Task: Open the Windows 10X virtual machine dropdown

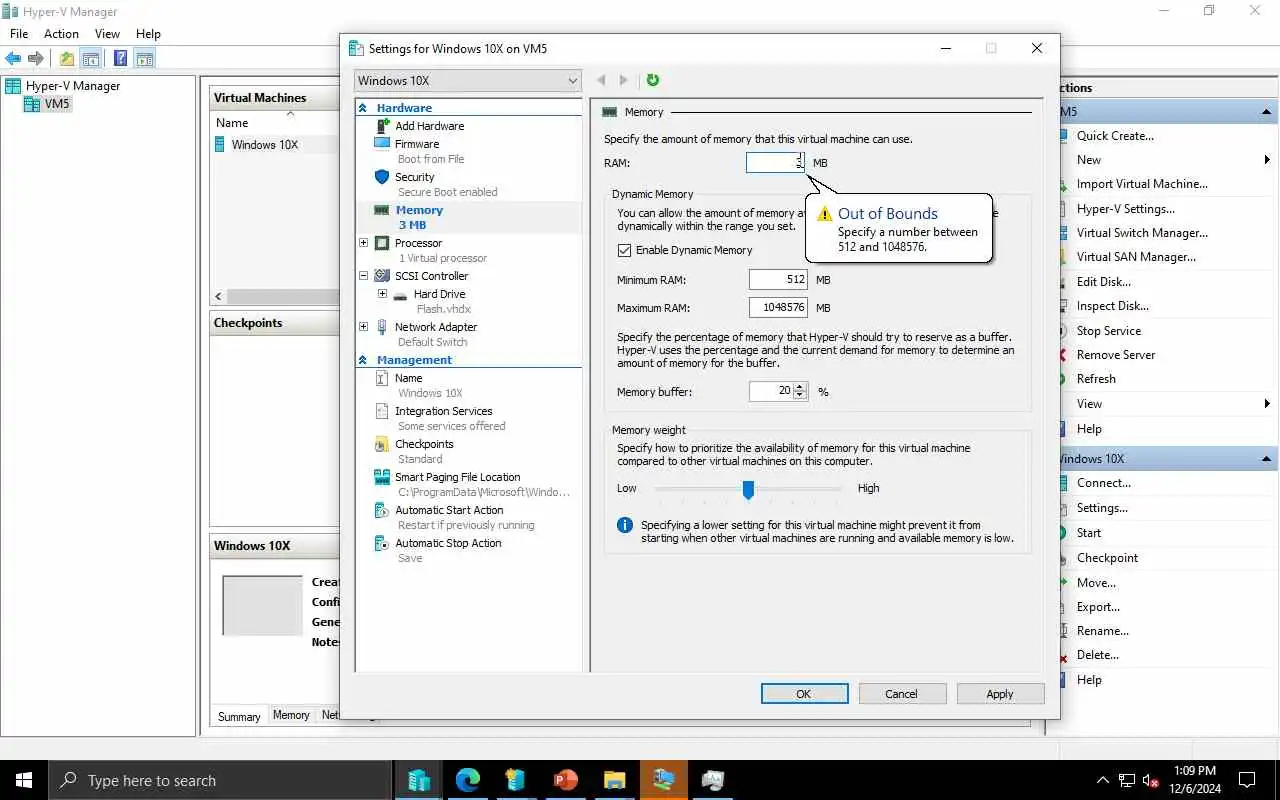Action: [x=468, y=81]
